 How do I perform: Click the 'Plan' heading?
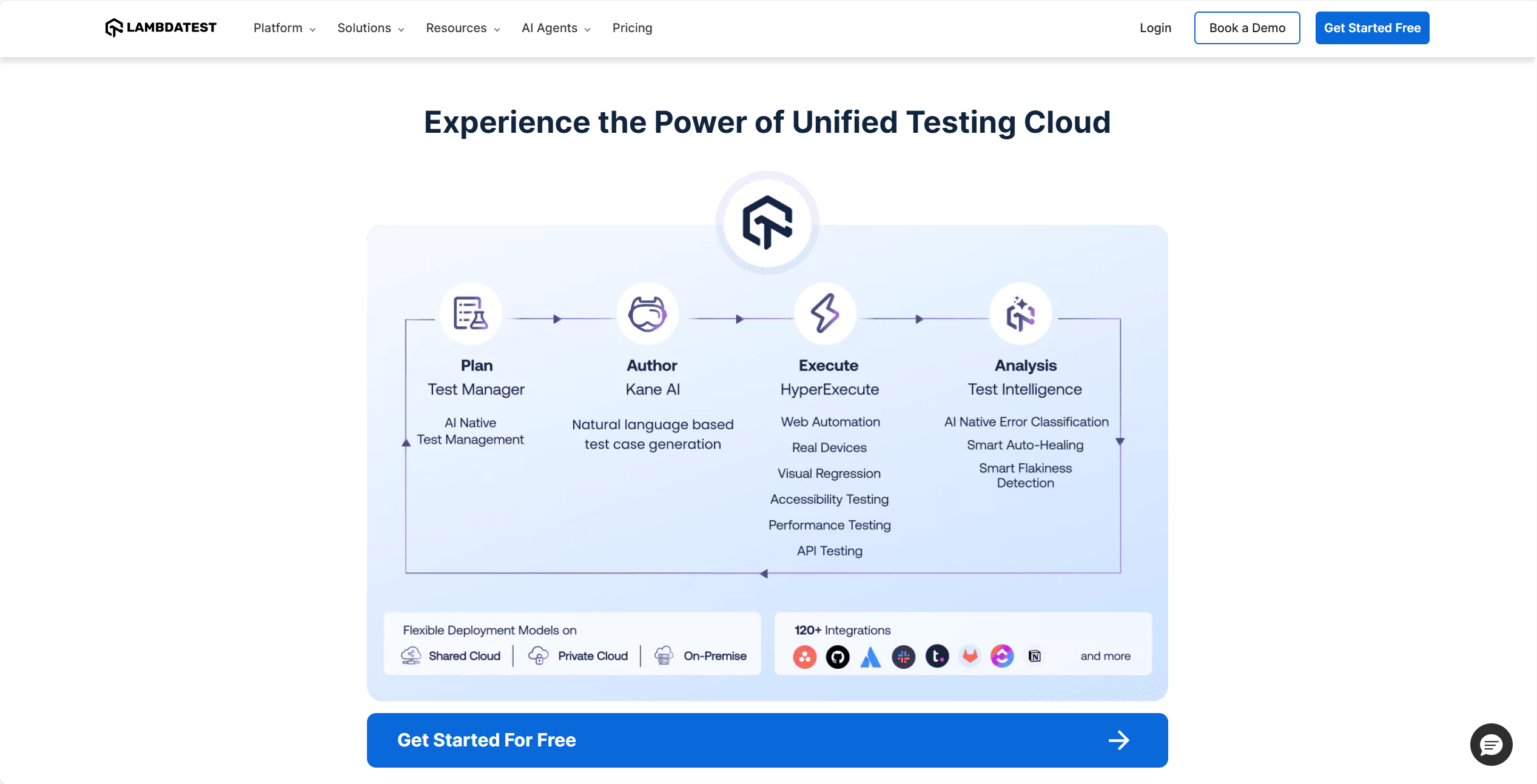[x=477, y=366]
